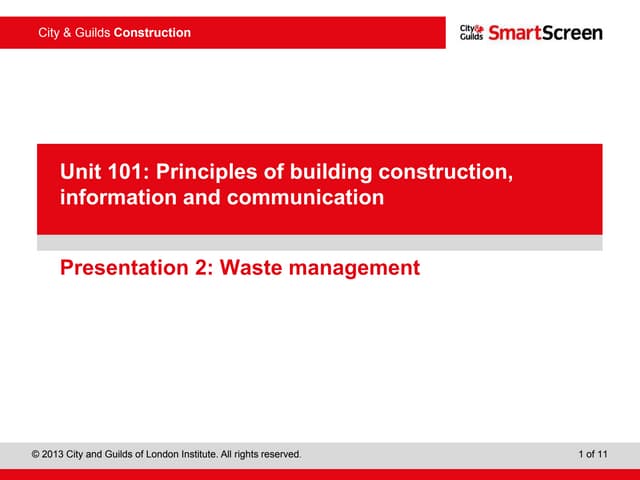Click the '© 2013' copyright symbol text
Screen dimensions: 640x480
(50, 455)
